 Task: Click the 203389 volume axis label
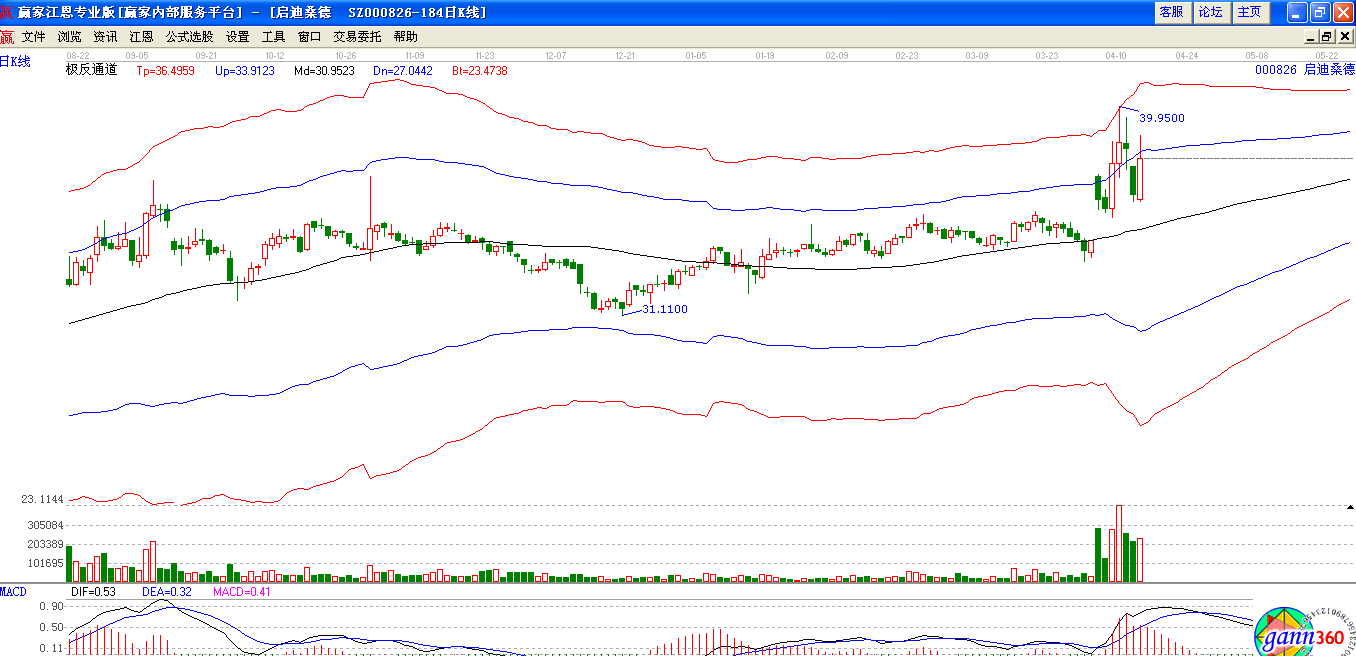point(46,545)
